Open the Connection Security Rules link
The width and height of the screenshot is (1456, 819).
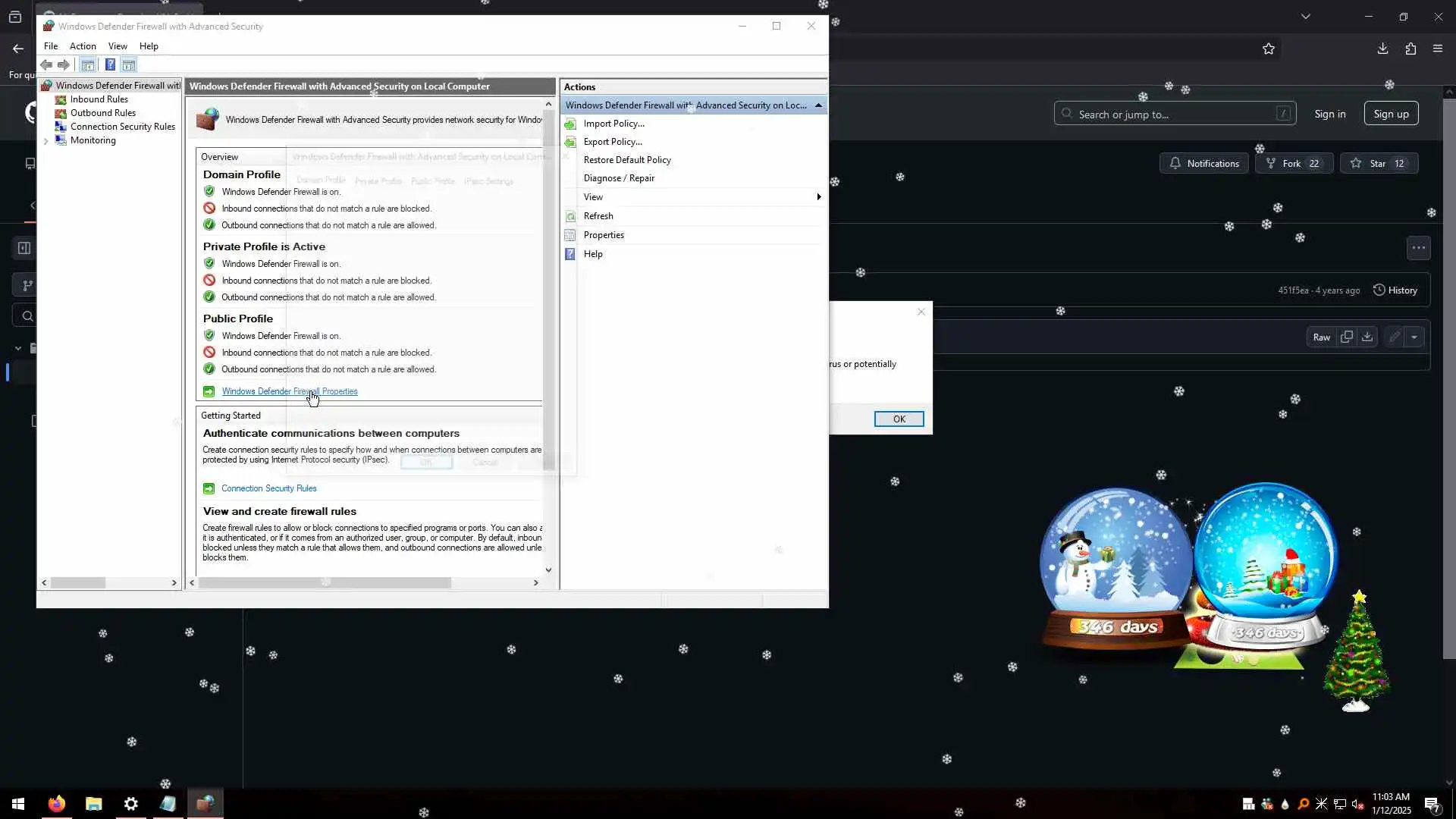268,489
